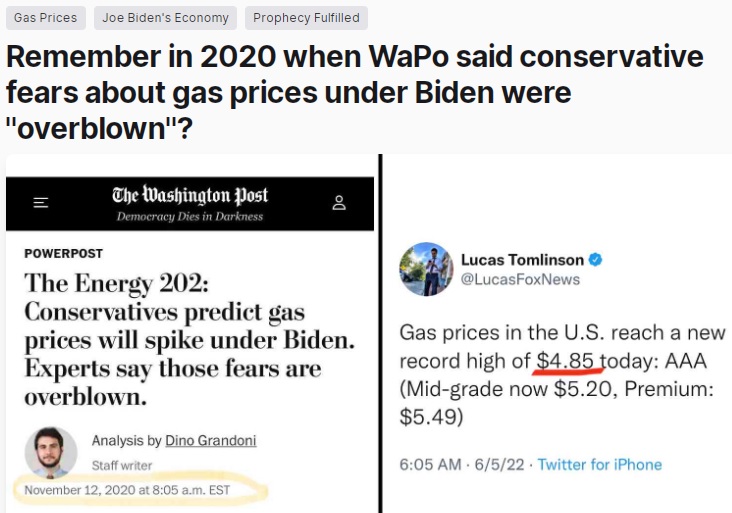The width and height of the screenshot is (732, 513).
Task: Click the Lucas Tomlinson display name
Action: (522, 260)
